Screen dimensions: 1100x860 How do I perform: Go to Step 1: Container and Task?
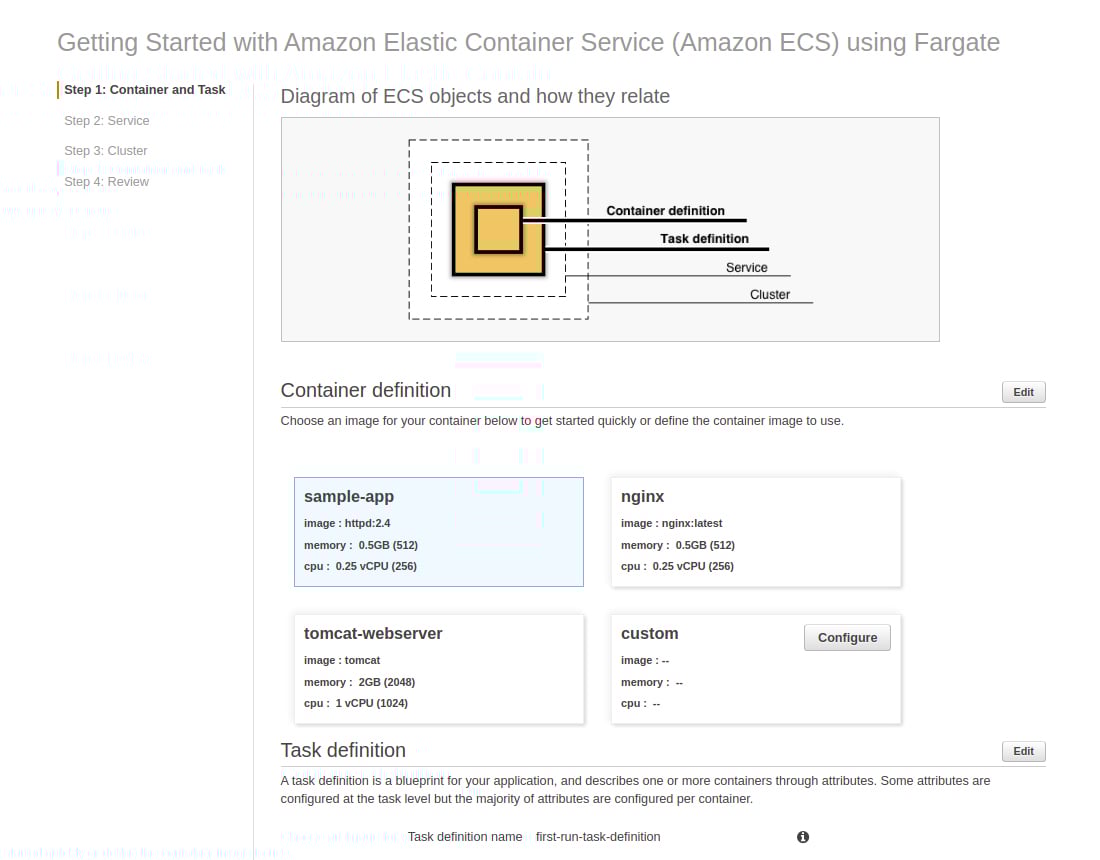coord(145,90)
